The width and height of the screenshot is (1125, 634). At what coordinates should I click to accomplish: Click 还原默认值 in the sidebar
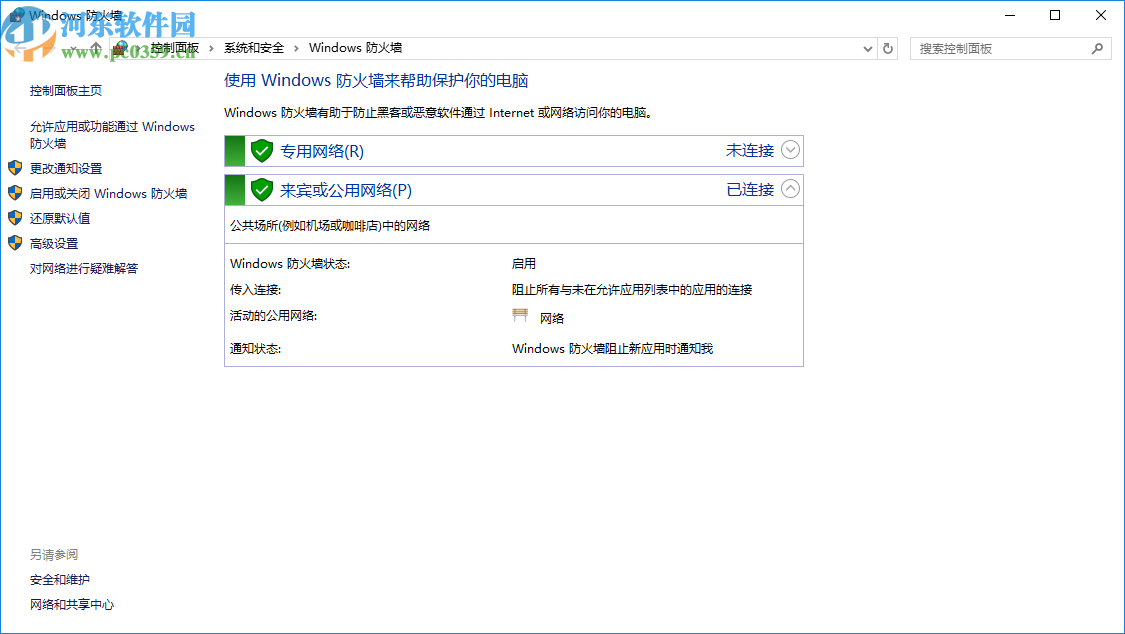(59, 218)
